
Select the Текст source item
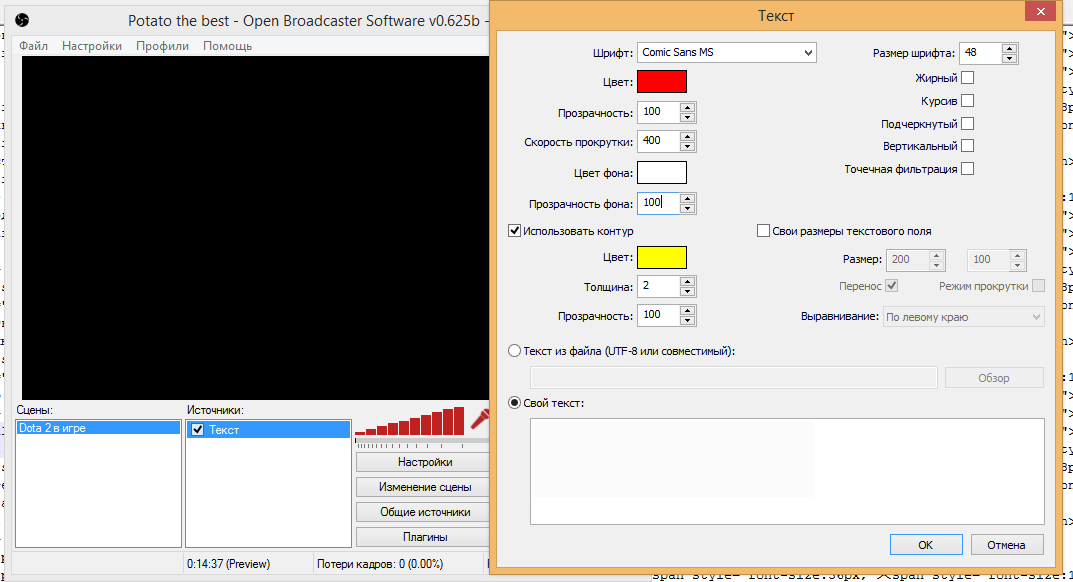point(268,429)
